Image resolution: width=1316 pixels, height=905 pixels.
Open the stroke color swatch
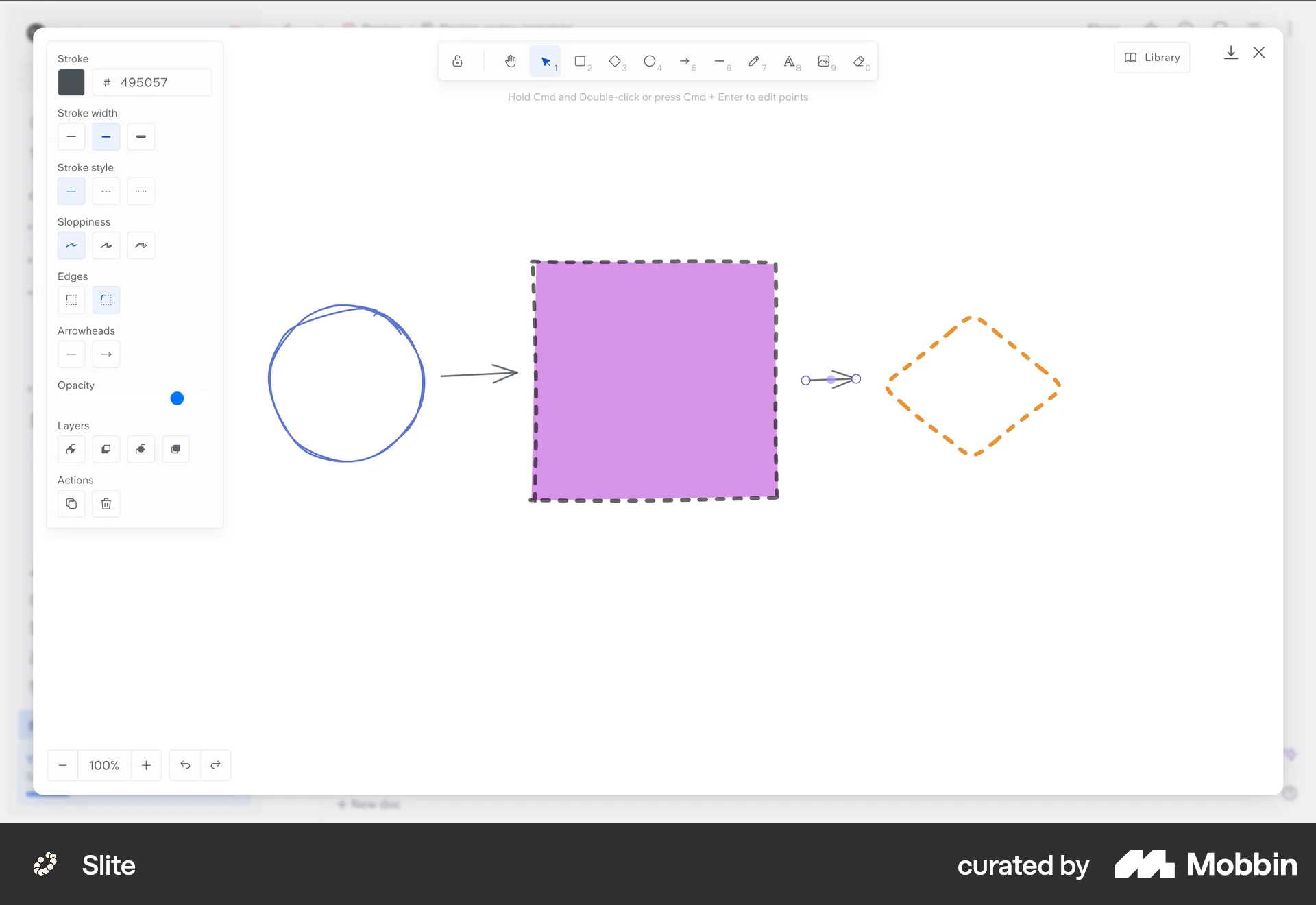71,82
